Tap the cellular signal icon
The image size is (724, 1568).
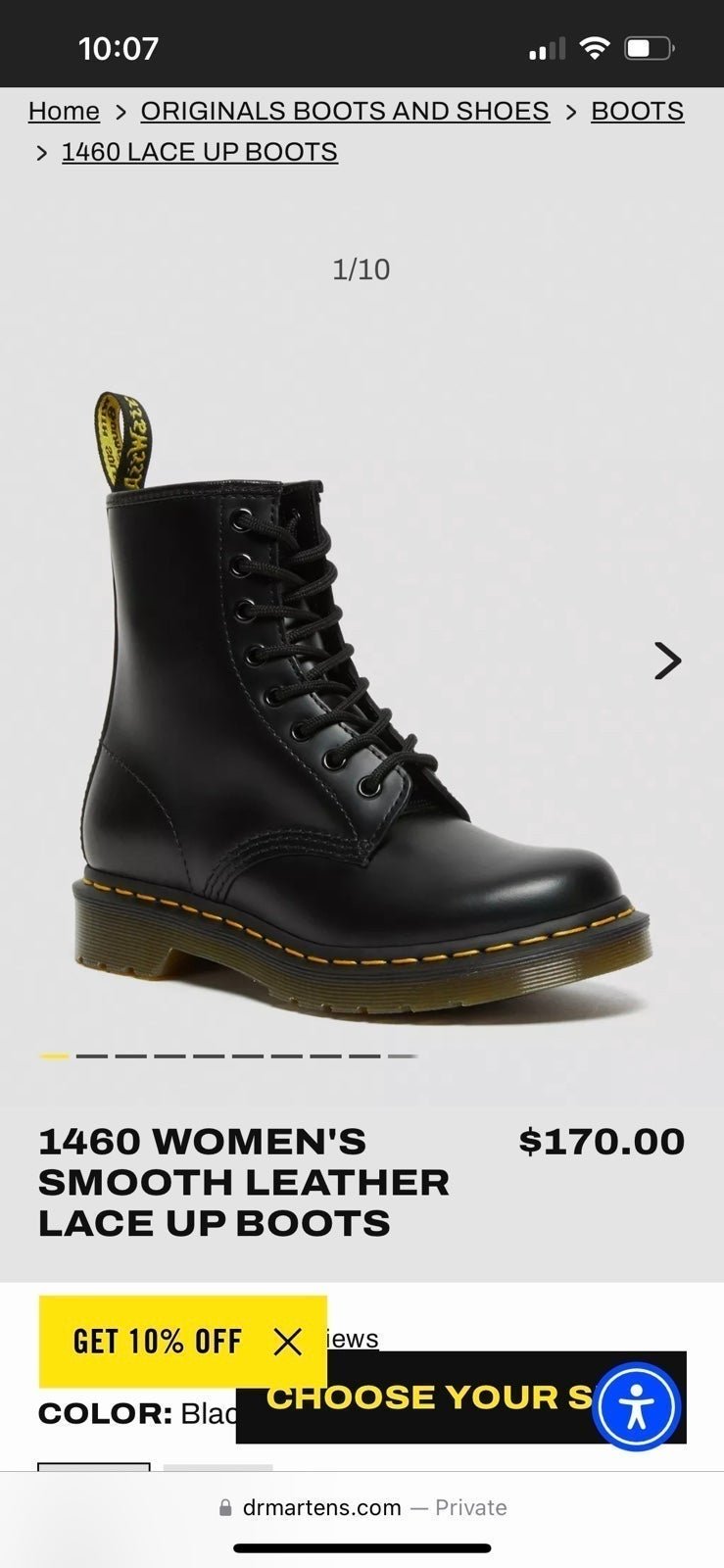(x=547, y=48)
